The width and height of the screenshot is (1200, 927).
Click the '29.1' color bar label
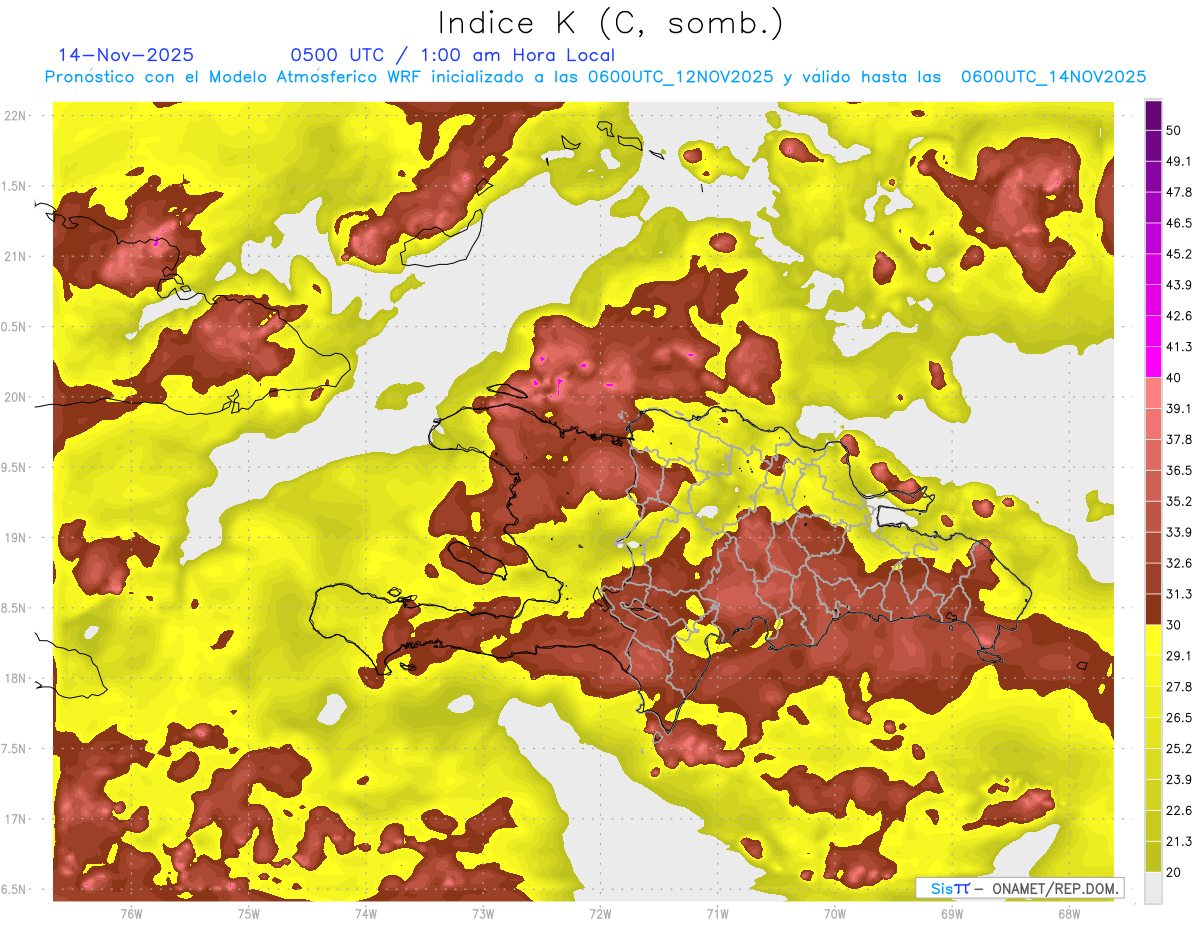click(1179, 656)
